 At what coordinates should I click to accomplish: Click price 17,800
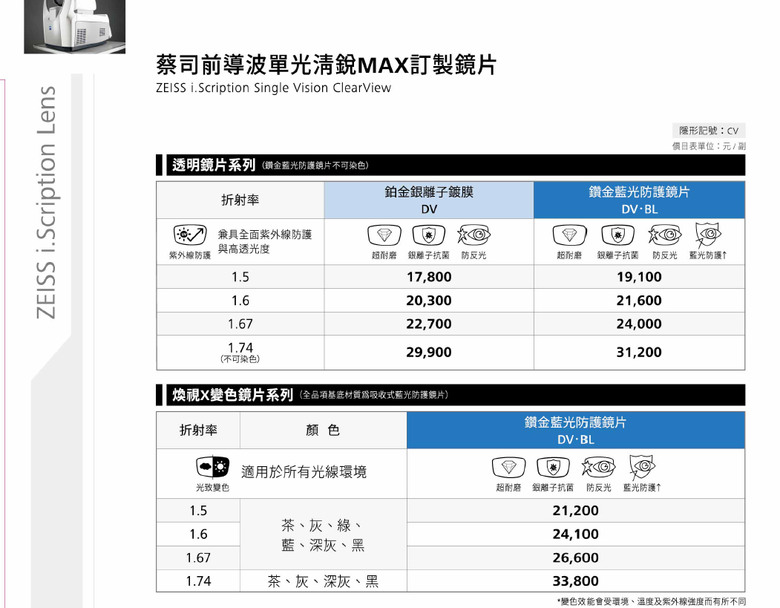(429, 277)
